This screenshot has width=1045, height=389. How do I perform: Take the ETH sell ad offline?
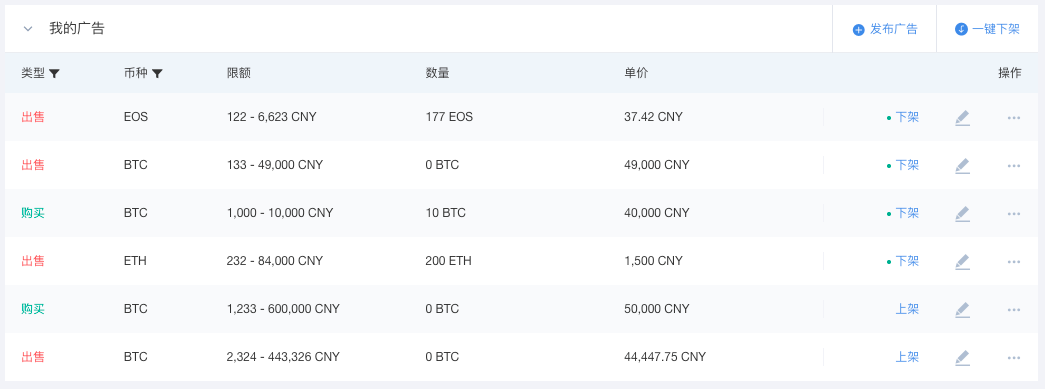pos(907,261)
